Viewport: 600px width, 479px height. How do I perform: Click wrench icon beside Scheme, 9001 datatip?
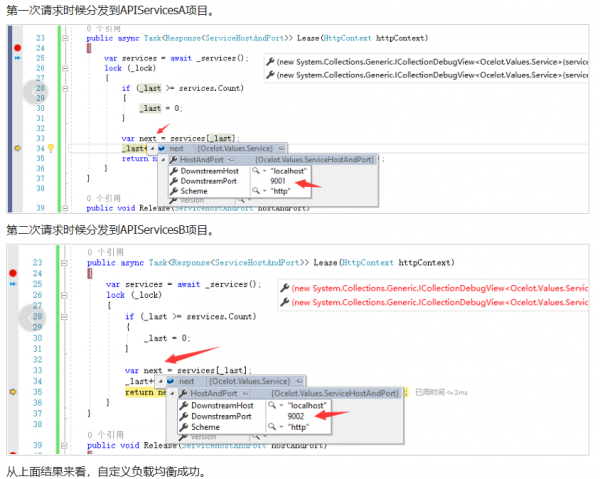(x=174, y=191)
